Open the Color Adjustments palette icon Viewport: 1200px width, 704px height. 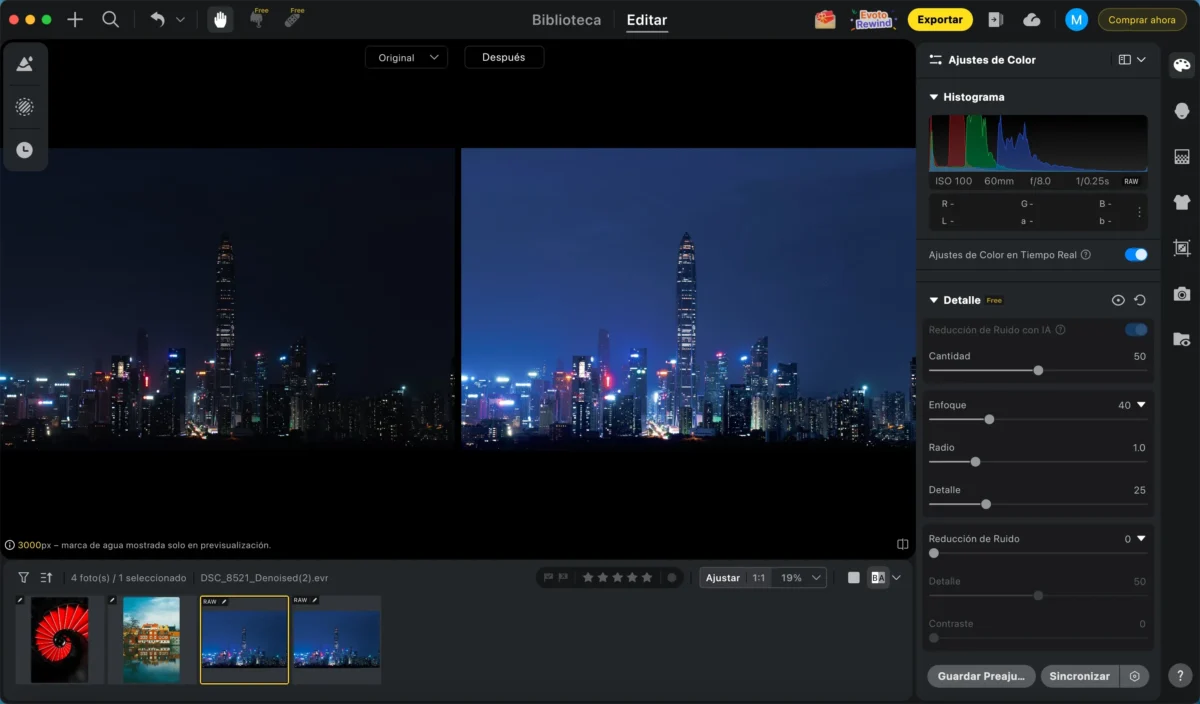click(x=1182, y=66)
